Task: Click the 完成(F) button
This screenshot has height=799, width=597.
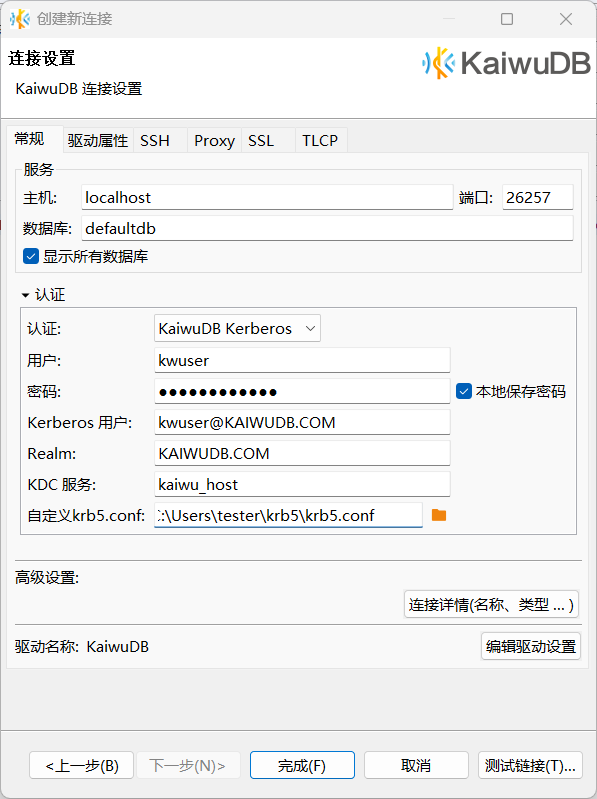Action: coord(302,765)
